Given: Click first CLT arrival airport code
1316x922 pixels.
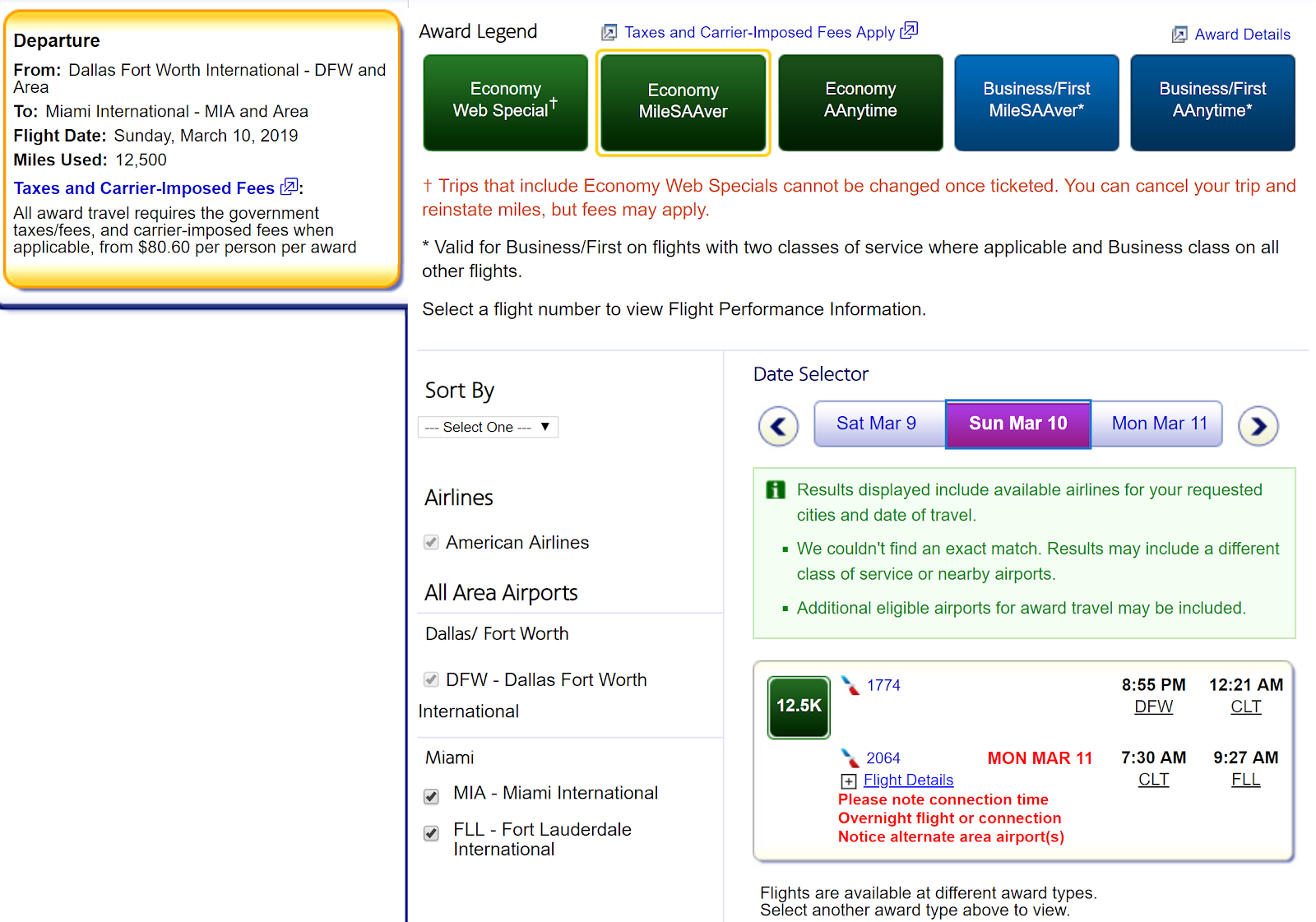Looking at the screenshot, I should coord(1245,707).
